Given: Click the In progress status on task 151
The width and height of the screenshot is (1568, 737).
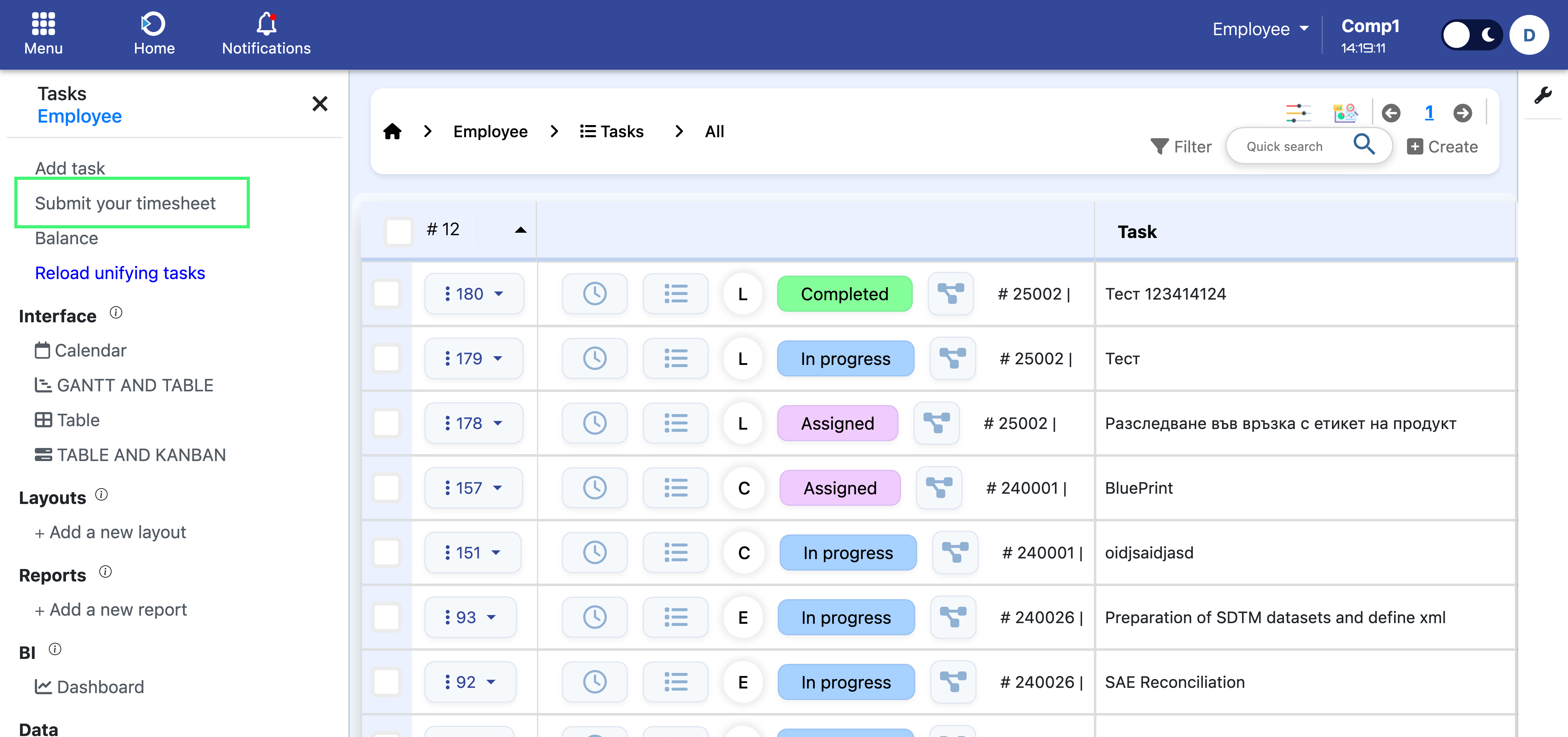Looking at the screenshot, I should [x=848, y=553].
